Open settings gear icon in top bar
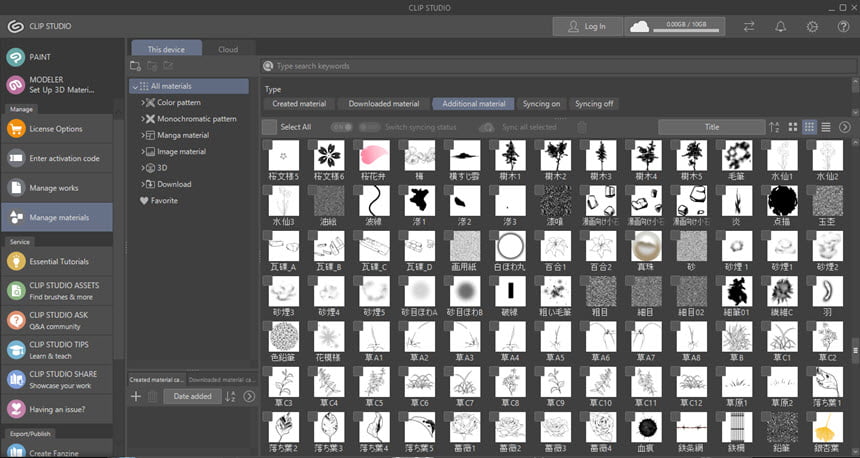The width and height of the screenshot is (860, 458). click(x=812, y=26)
